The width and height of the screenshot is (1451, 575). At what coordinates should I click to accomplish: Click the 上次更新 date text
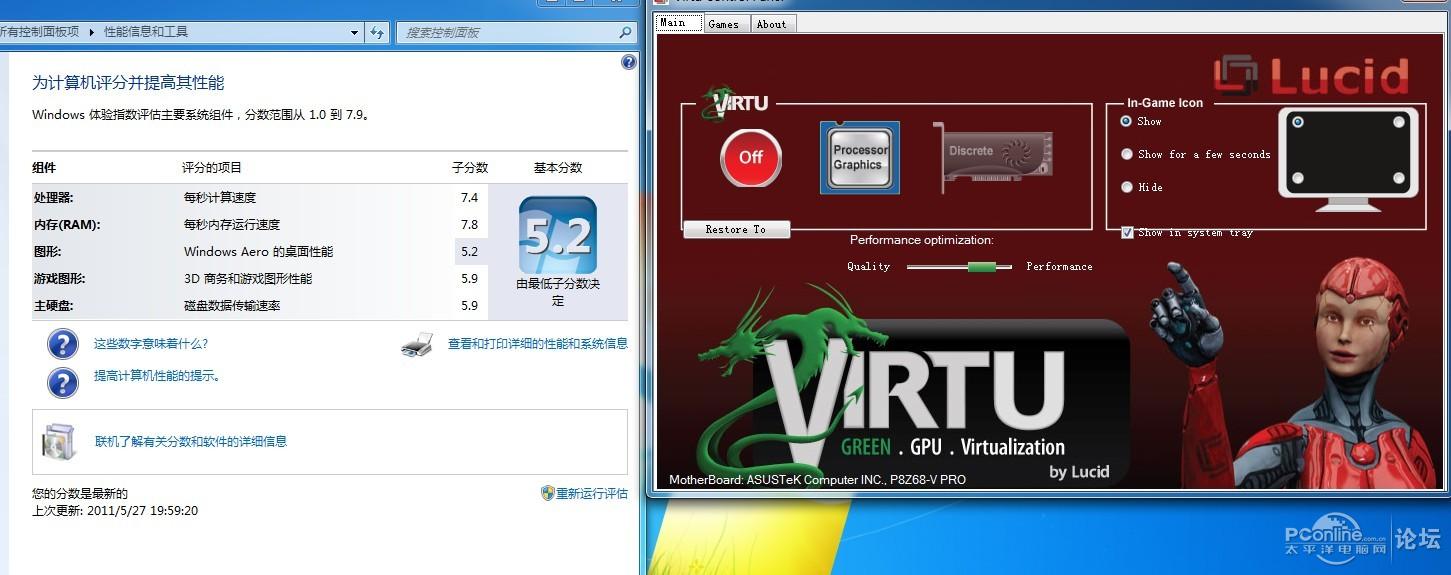click(115, 510)
